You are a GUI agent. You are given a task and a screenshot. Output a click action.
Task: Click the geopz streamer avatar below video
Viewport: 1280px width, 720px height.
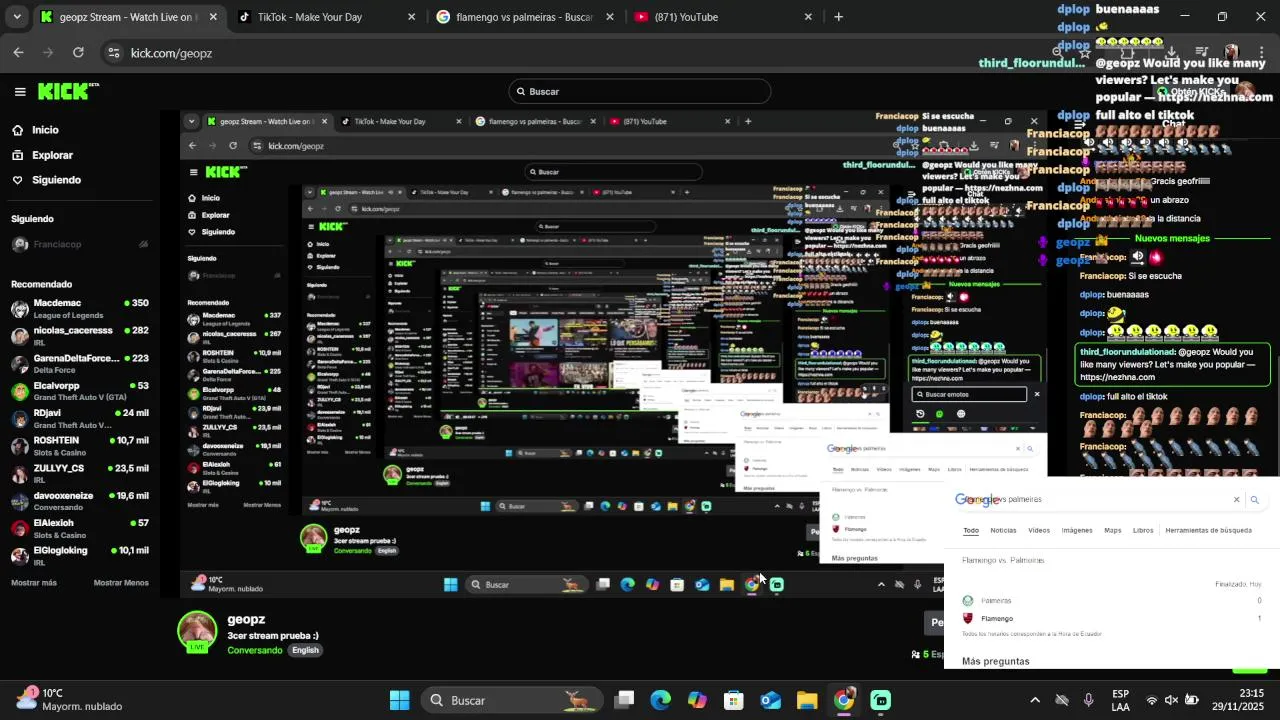[197, 632]
